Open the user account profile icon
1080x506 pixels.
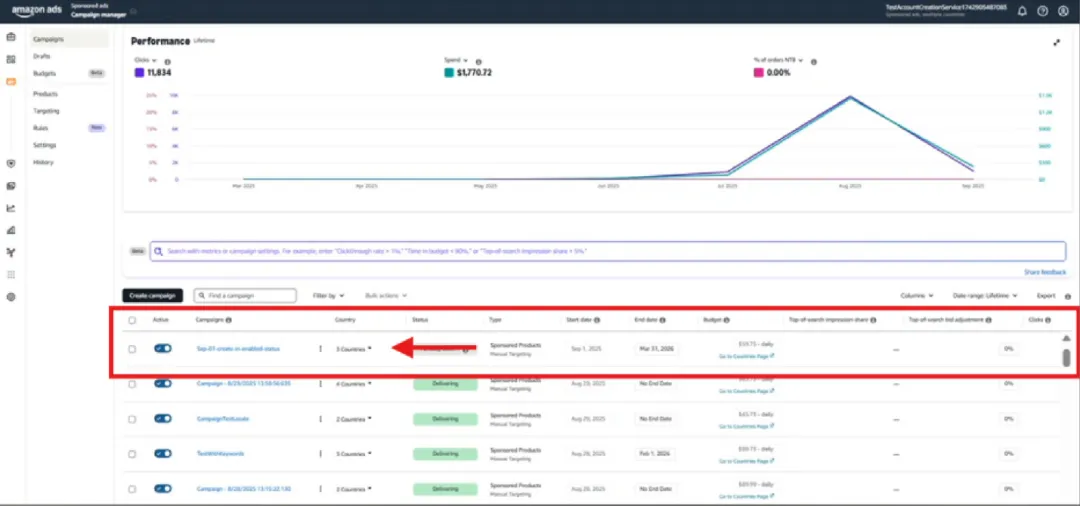[1063, 11]
